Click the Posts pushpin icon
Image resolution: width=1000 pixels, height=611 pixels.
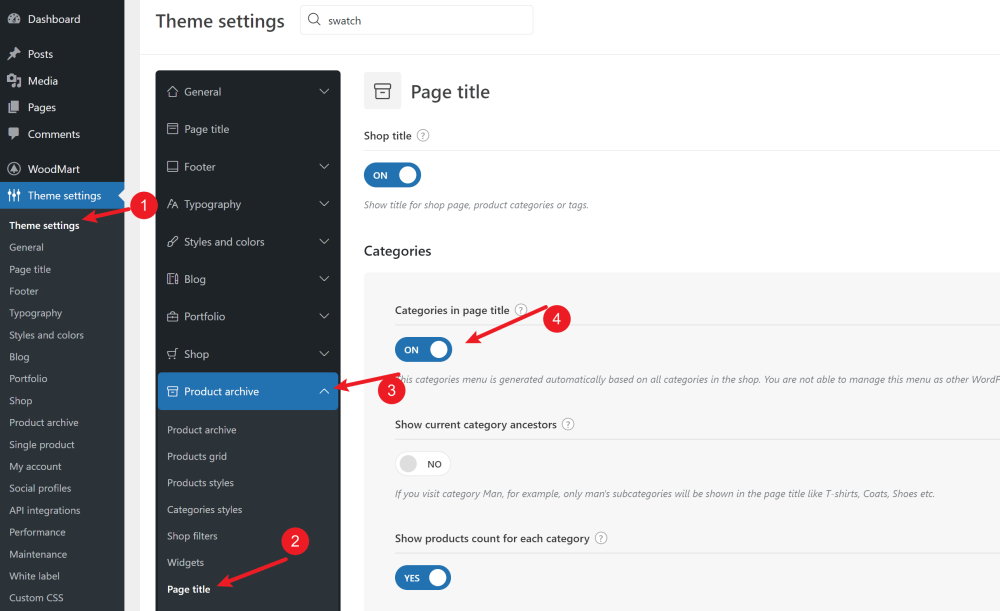coord(13,54)
